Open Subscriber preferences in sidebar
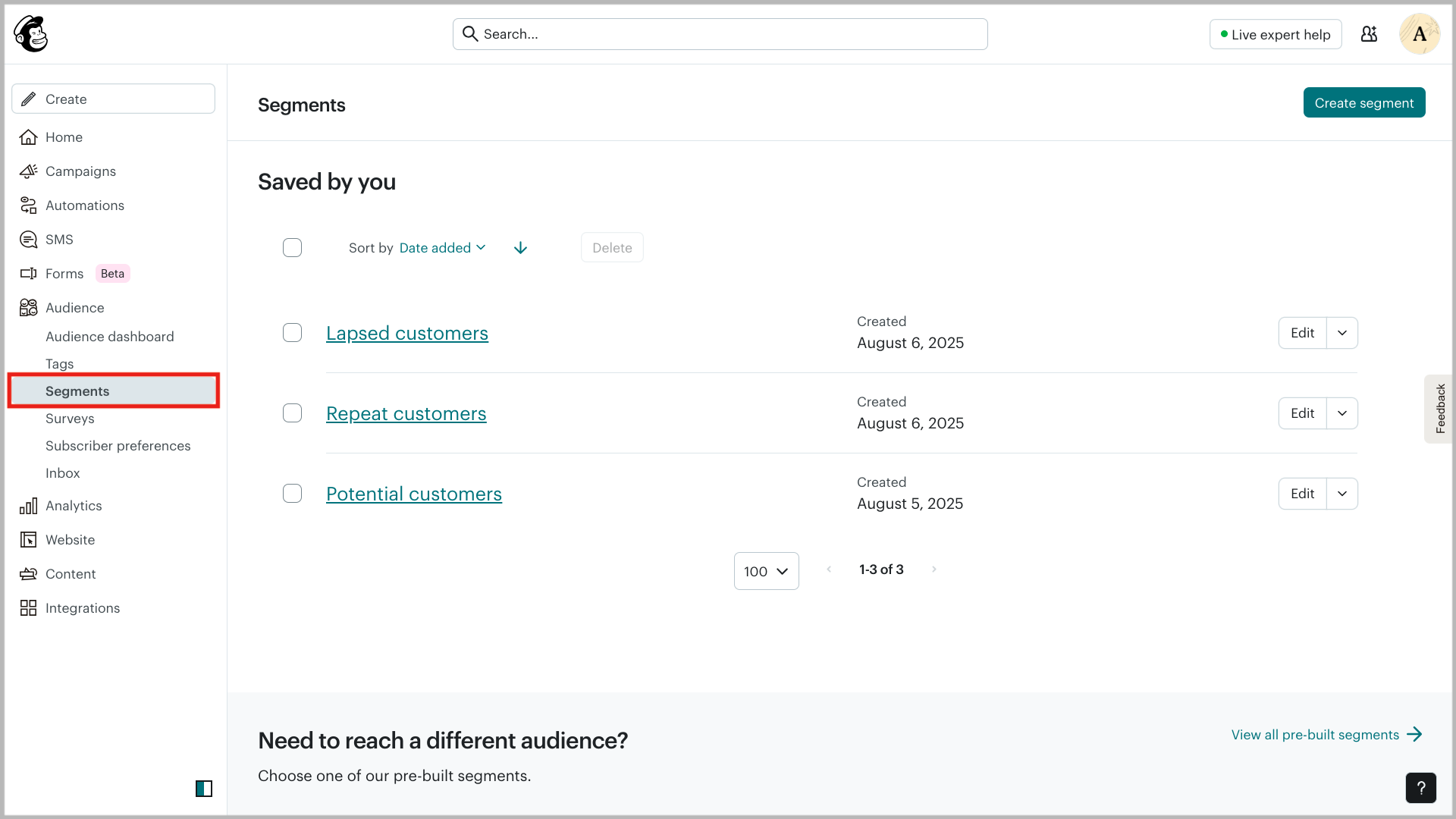Screen dimensions: 1456x819 tap(118, 446)
